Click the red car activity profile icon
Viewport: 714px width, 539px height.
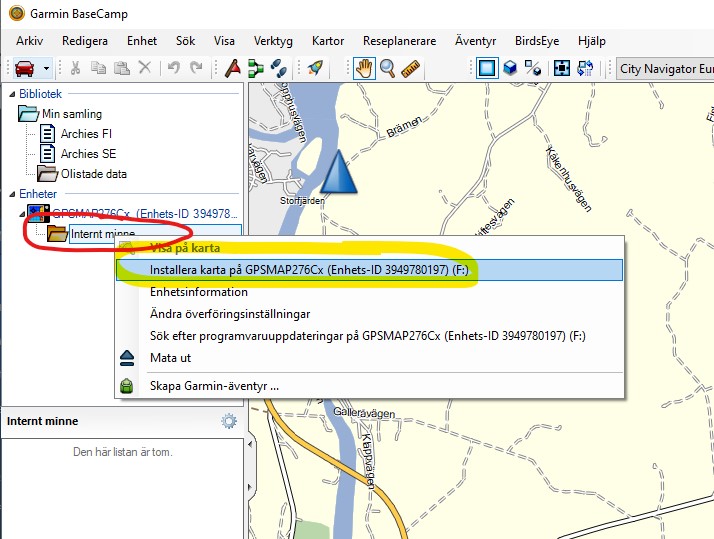click(24, 68)
